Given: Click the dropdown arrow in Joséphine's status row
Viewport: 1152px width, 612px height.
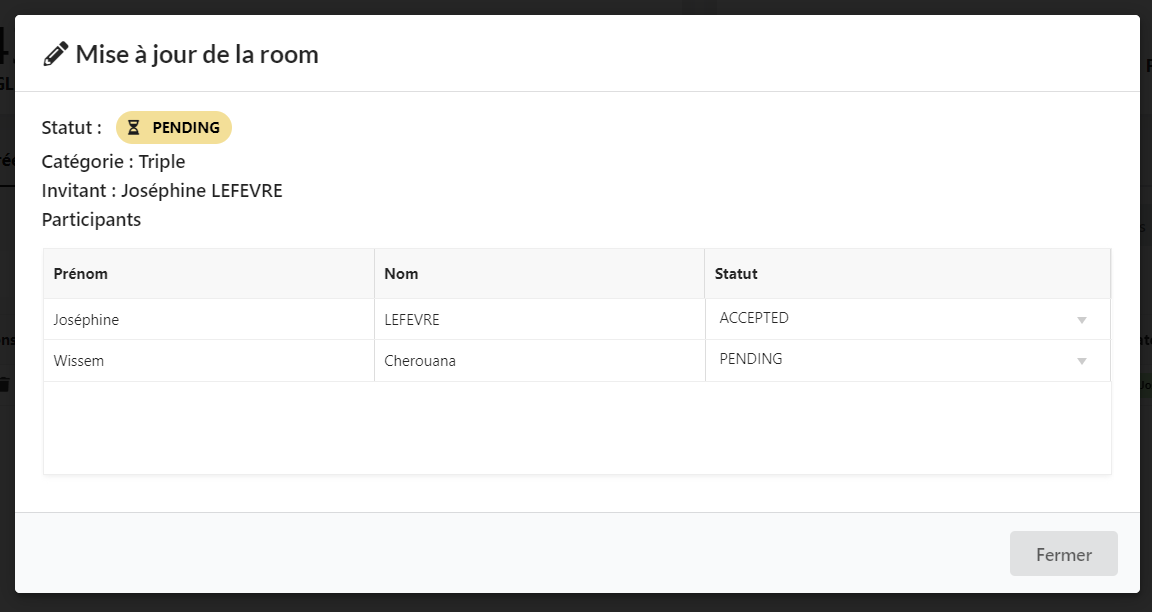Looking at the screenshot, I should pyautogui.click(x=1081, y=320).
